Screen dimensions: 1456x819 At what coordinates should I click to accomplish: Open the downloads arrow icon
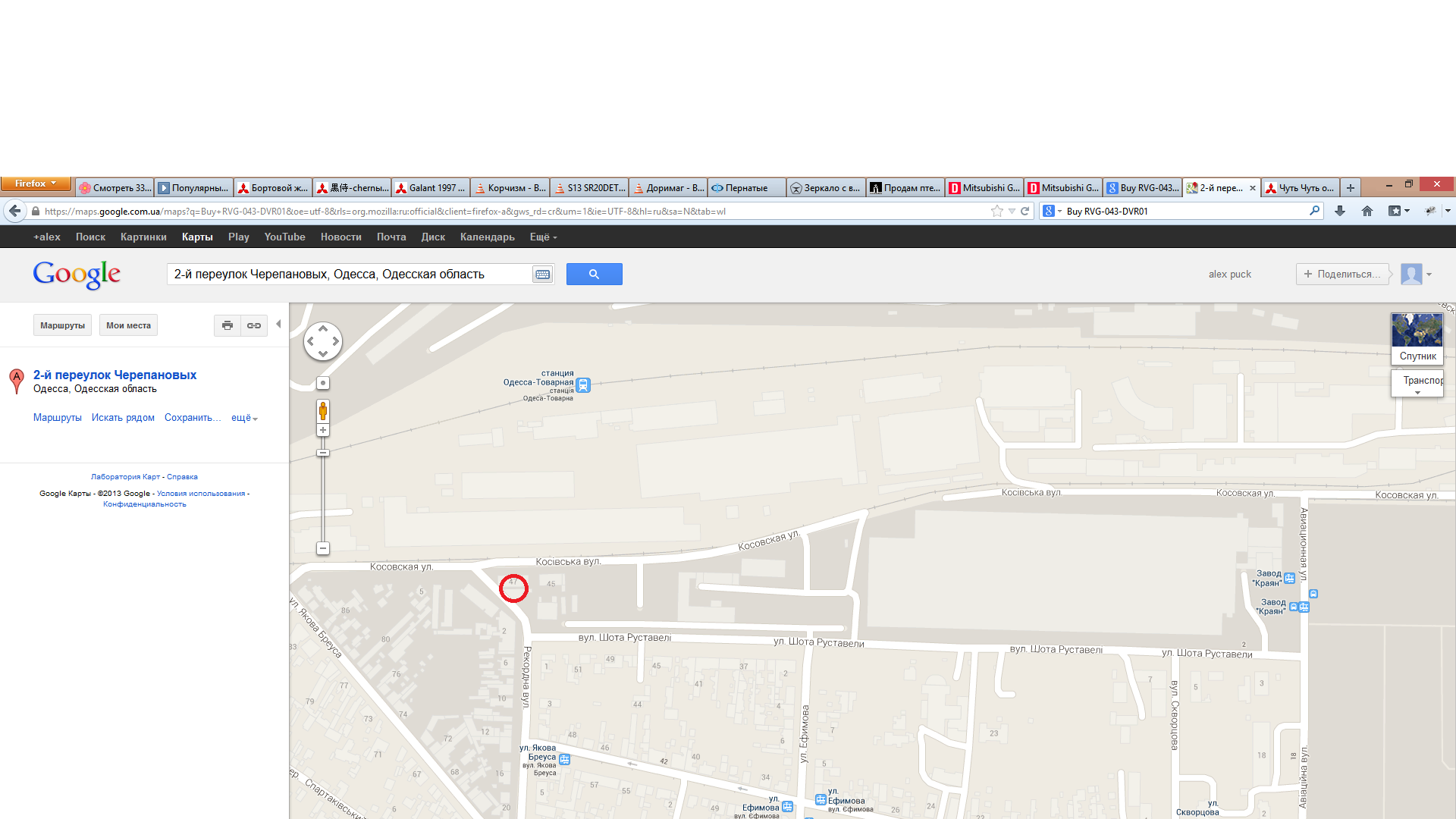click(x=1340, y=211)
